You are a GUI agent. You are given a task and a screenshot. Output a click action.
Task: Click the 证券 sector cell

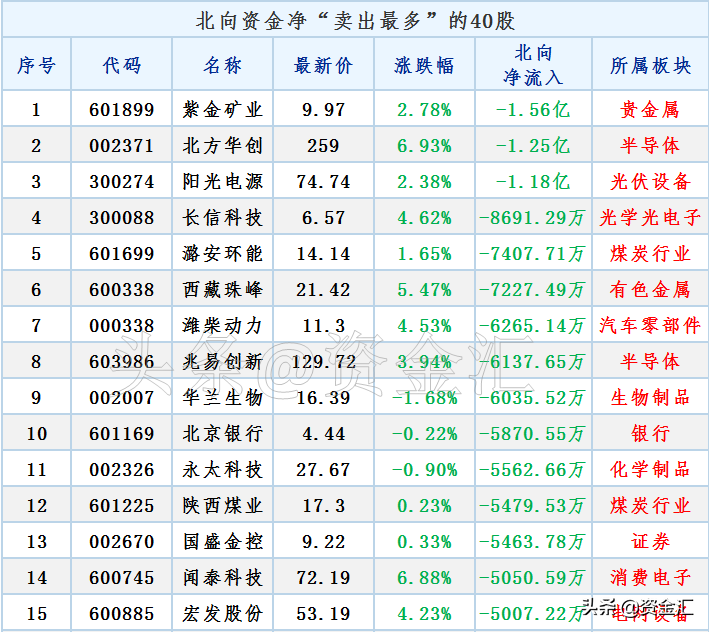point(651,542)
